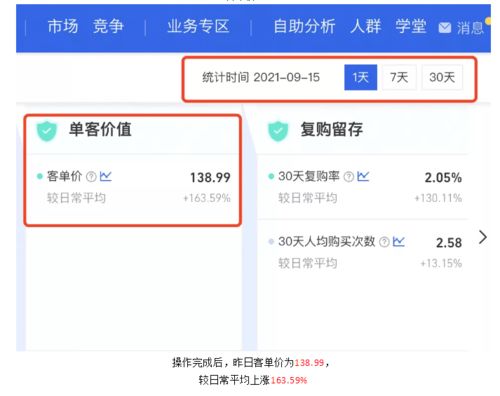This screenshot has width=500, height=396.
Task: Open the trend chart icon for 30天人均购买次数
Action: tap(399, 241)
